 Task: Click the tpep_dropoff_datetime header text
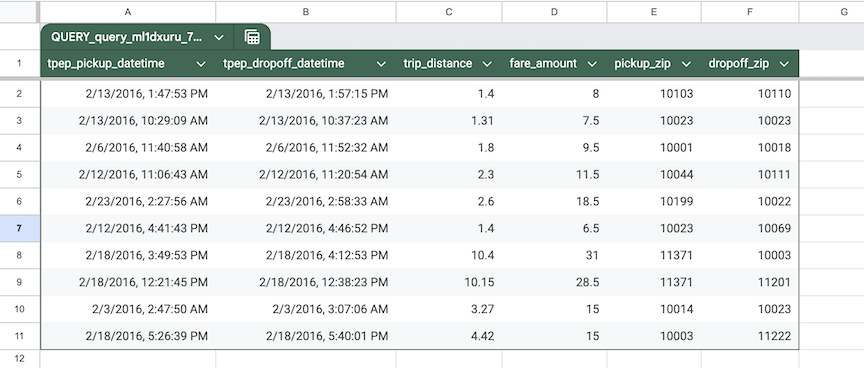tap(284, 64)
